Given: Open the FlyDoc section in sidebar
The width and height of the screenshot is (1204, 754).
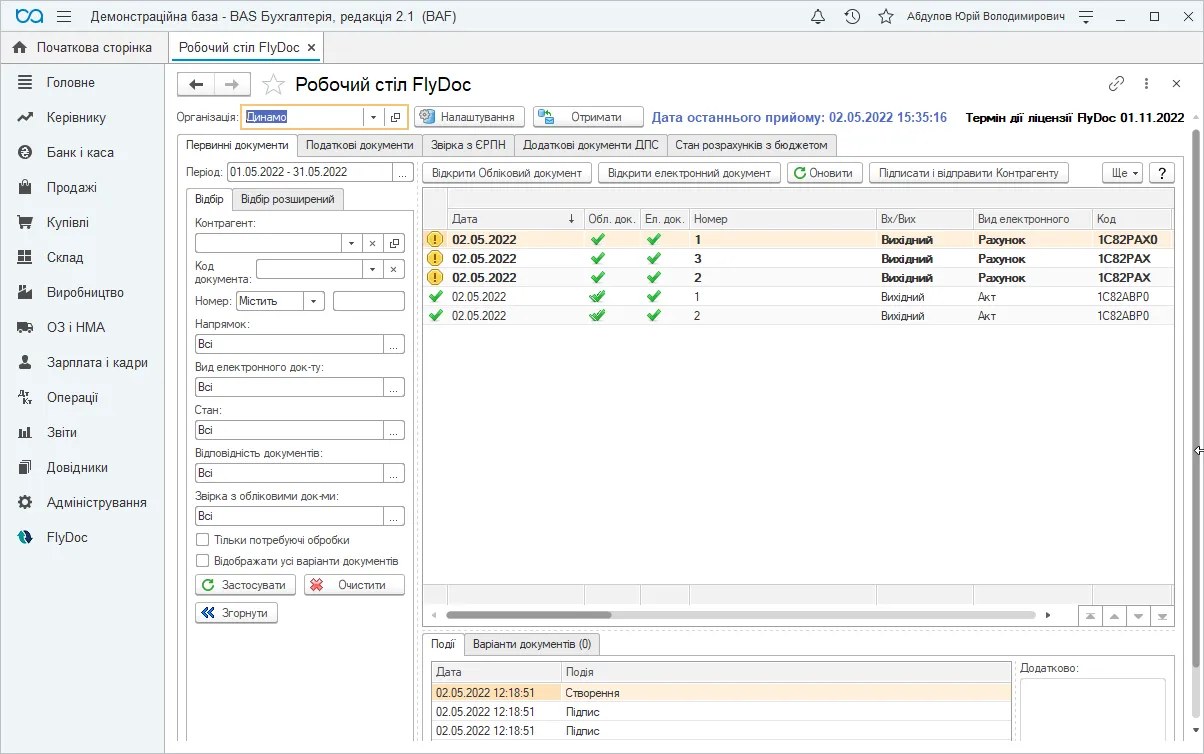Looking at the screenshot, I should point(67,537).
